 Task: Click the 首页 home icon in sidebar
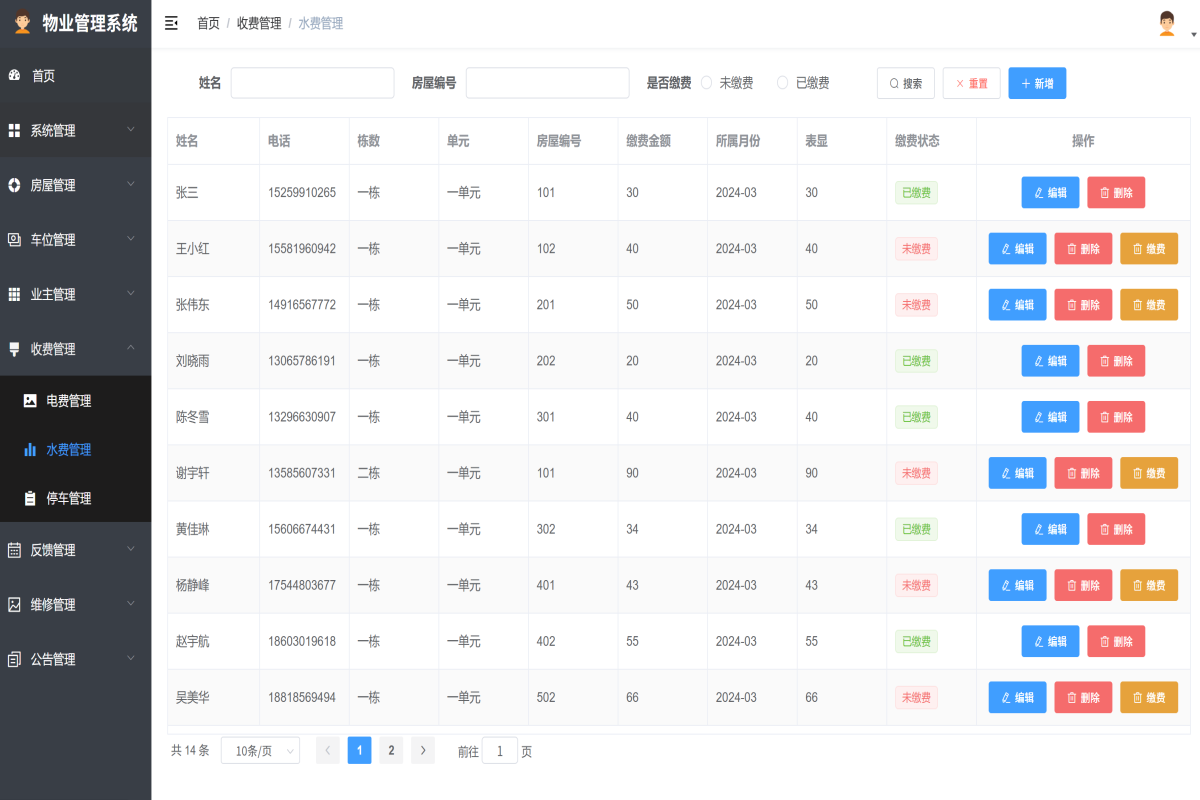point(14,74)
